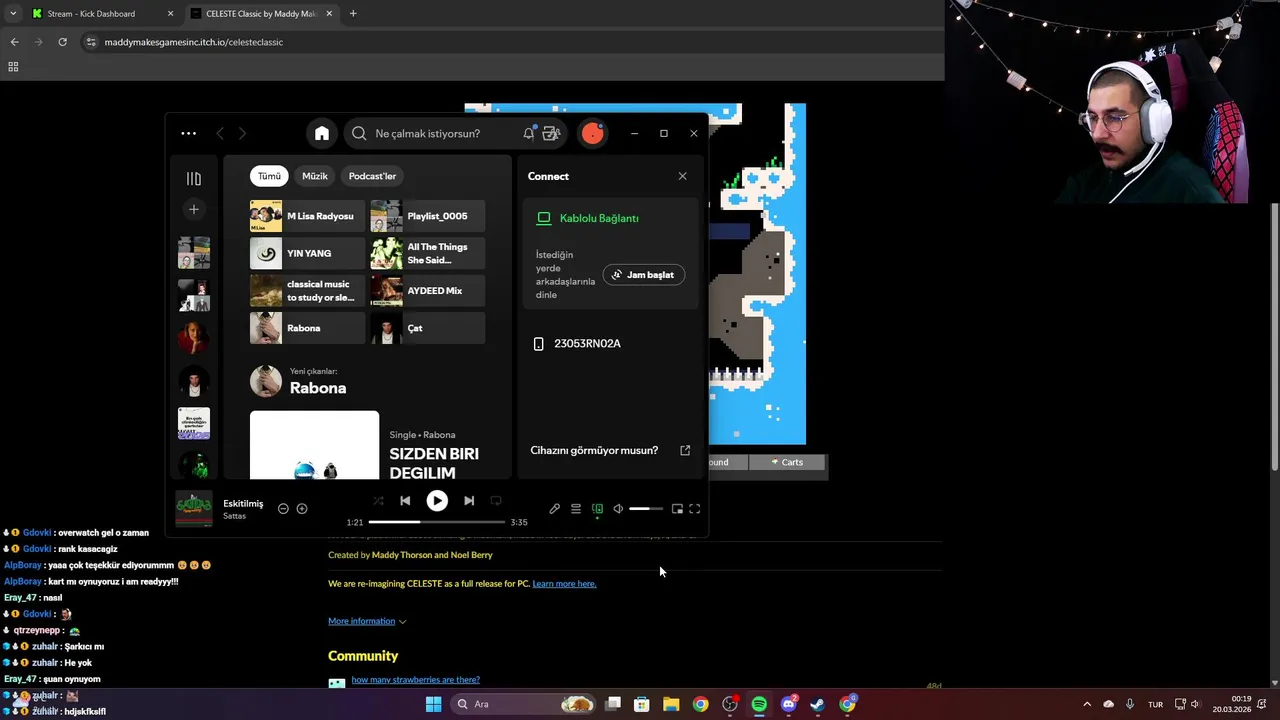Open SIZDEN BIRI DEGILIM single
Image resolution: width=1280 pixels, height=720 pixels.
(434, 462)
